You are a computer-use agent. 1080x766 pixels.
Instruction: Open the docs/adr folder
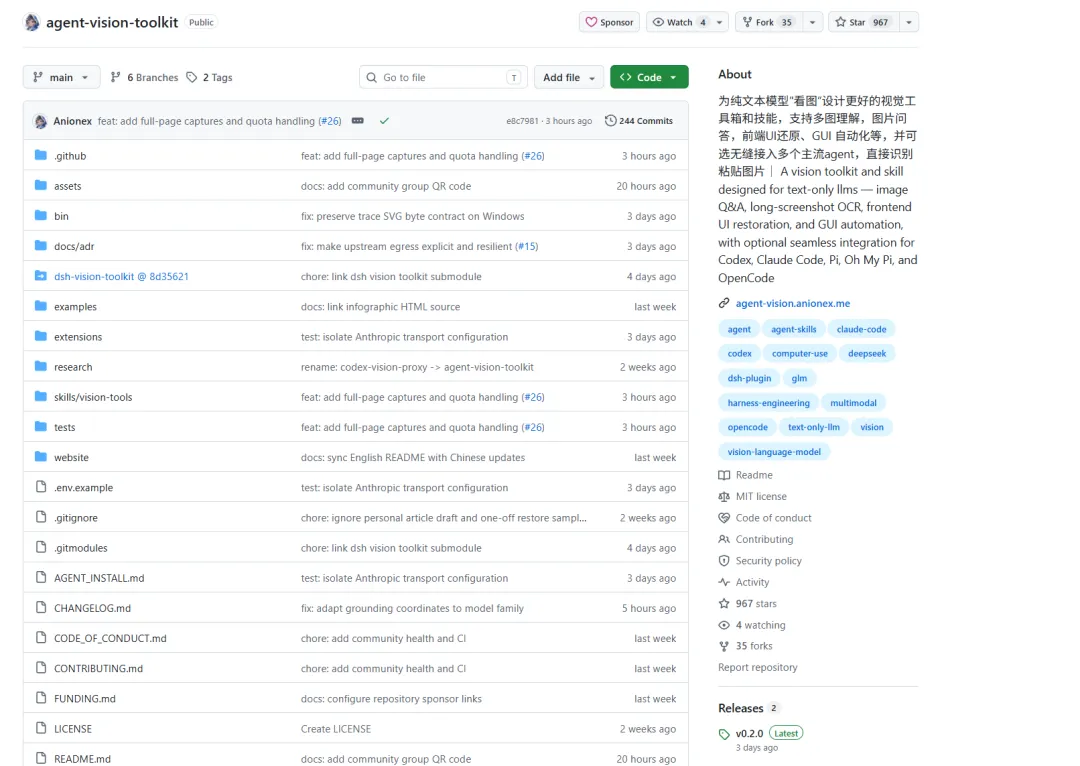tap(74, 246)
